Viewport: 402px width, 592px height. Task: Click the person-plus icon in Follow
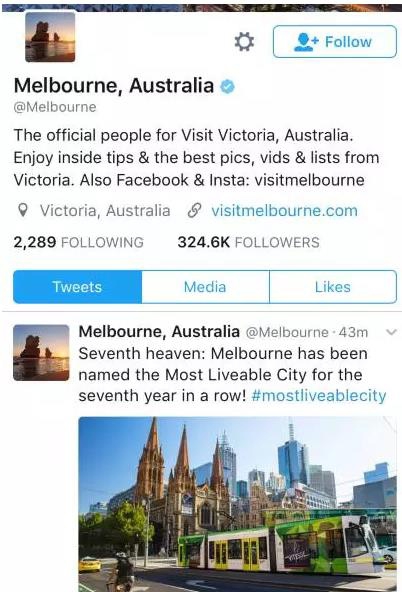point(306,42)
